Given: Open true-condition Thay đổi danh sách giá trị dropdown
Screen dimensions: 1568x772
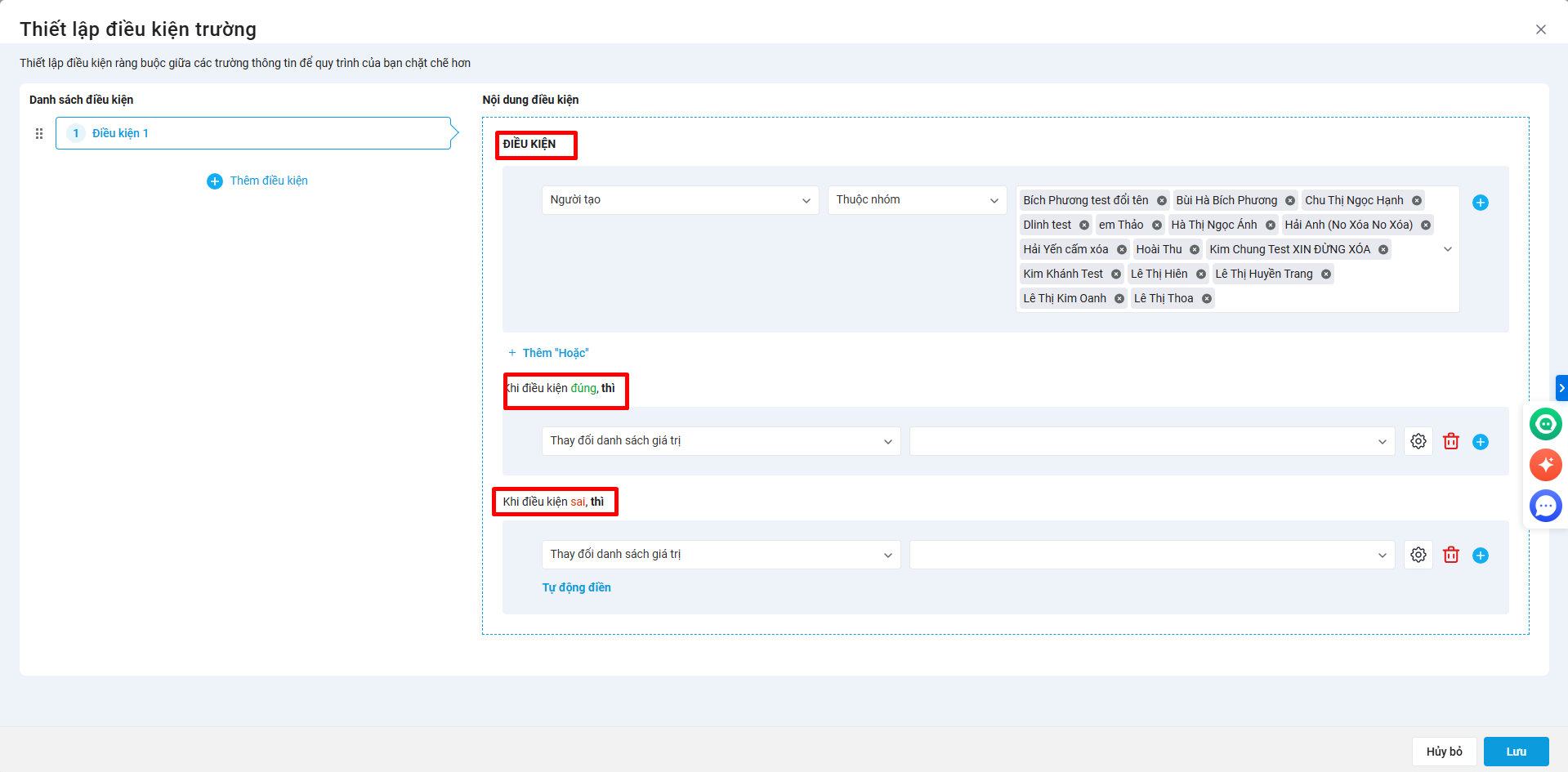Looking at the screenshot, I should click(x=721, y=441).
